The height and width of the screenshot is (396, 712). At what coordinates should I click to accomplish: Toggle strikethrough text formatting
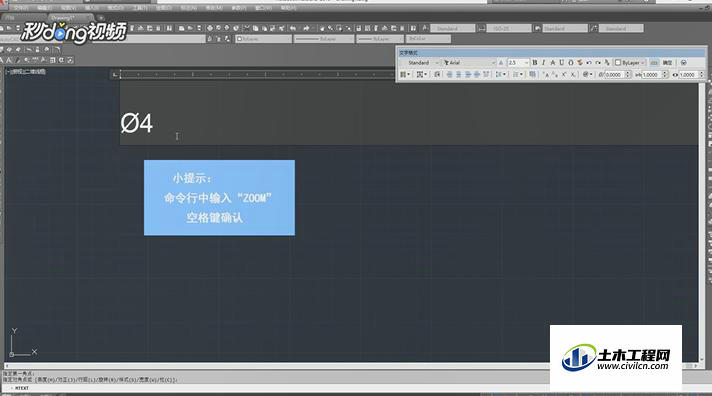click(553, 63)
